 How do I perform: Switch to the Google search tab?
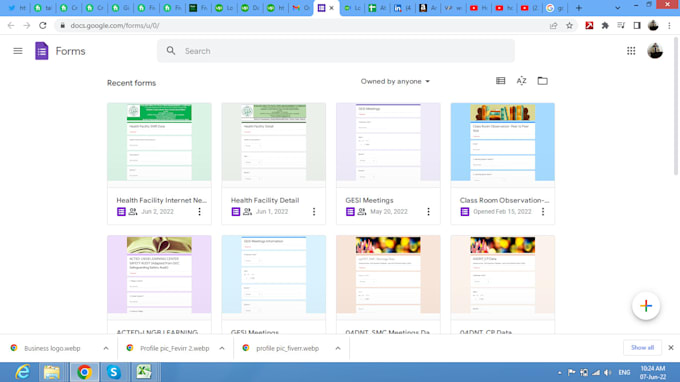[x=556, y=8]
